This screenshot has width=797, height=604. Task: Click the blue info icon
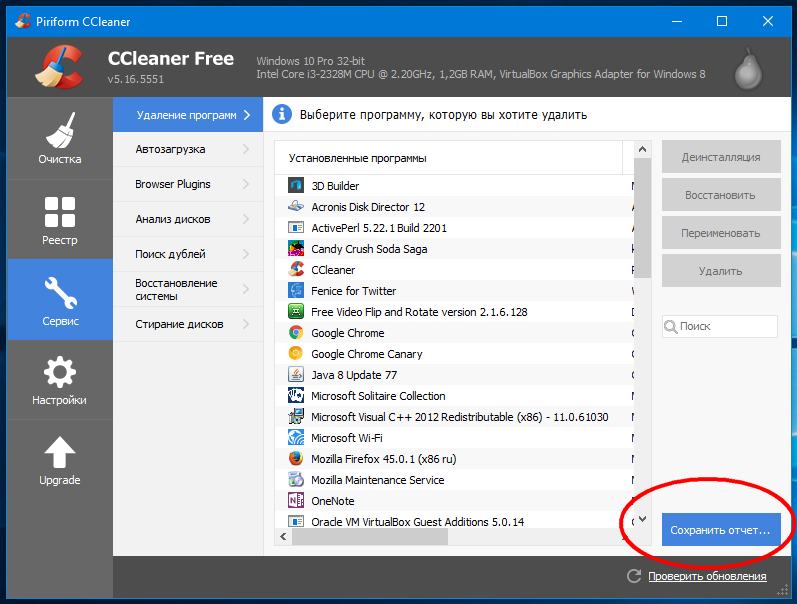282,114
